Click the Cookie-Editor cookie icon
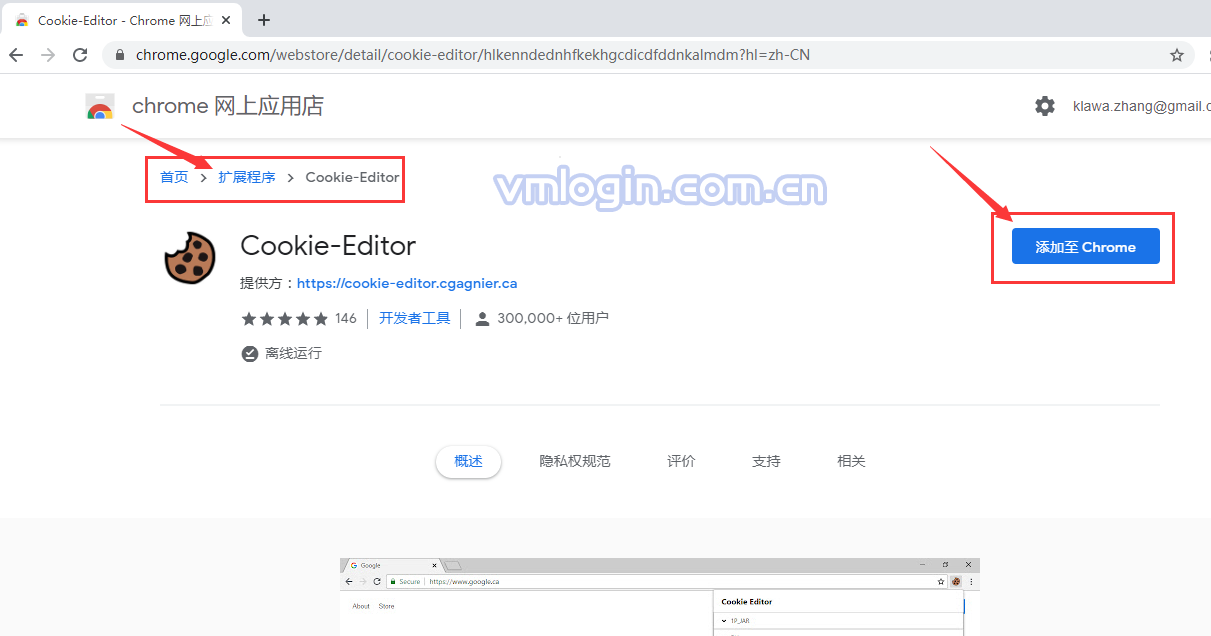This screenshot has width=1211, height=636. (190, 257)
